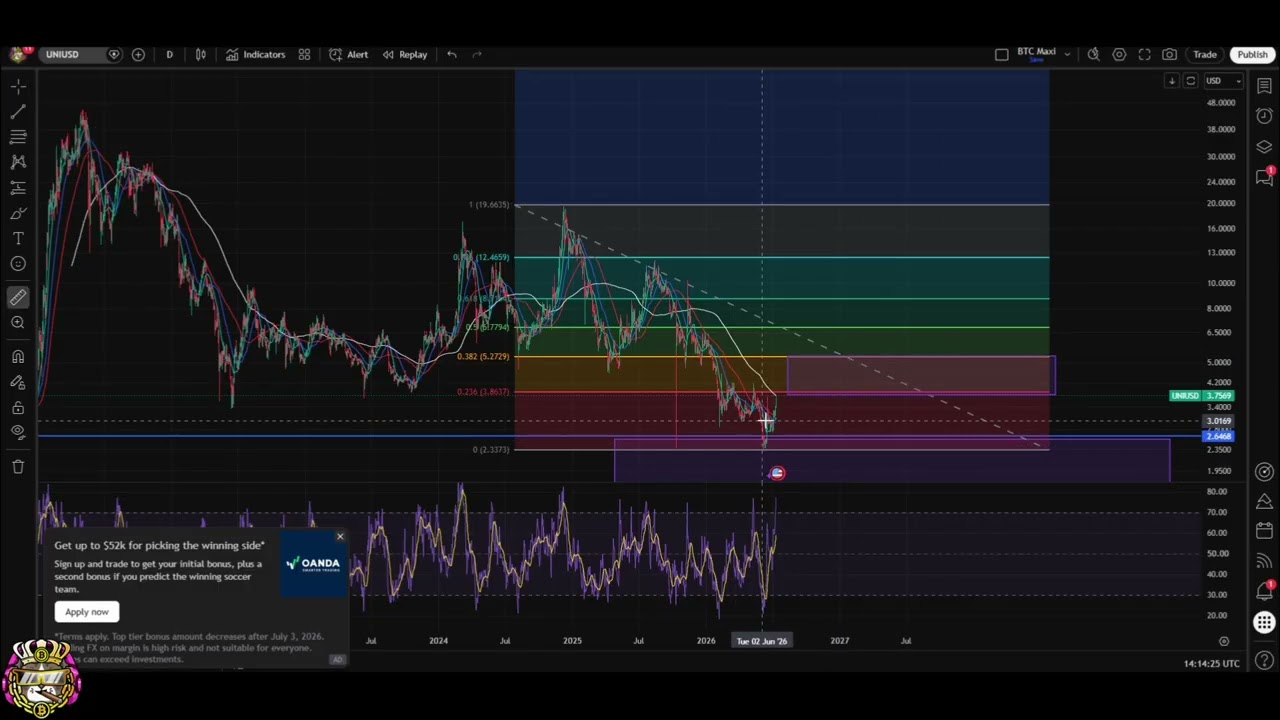Viewport: 1280px width, 720px height.
Task: Click the UNIUSD 3.7569 price label
Action: coord(1203,395)
